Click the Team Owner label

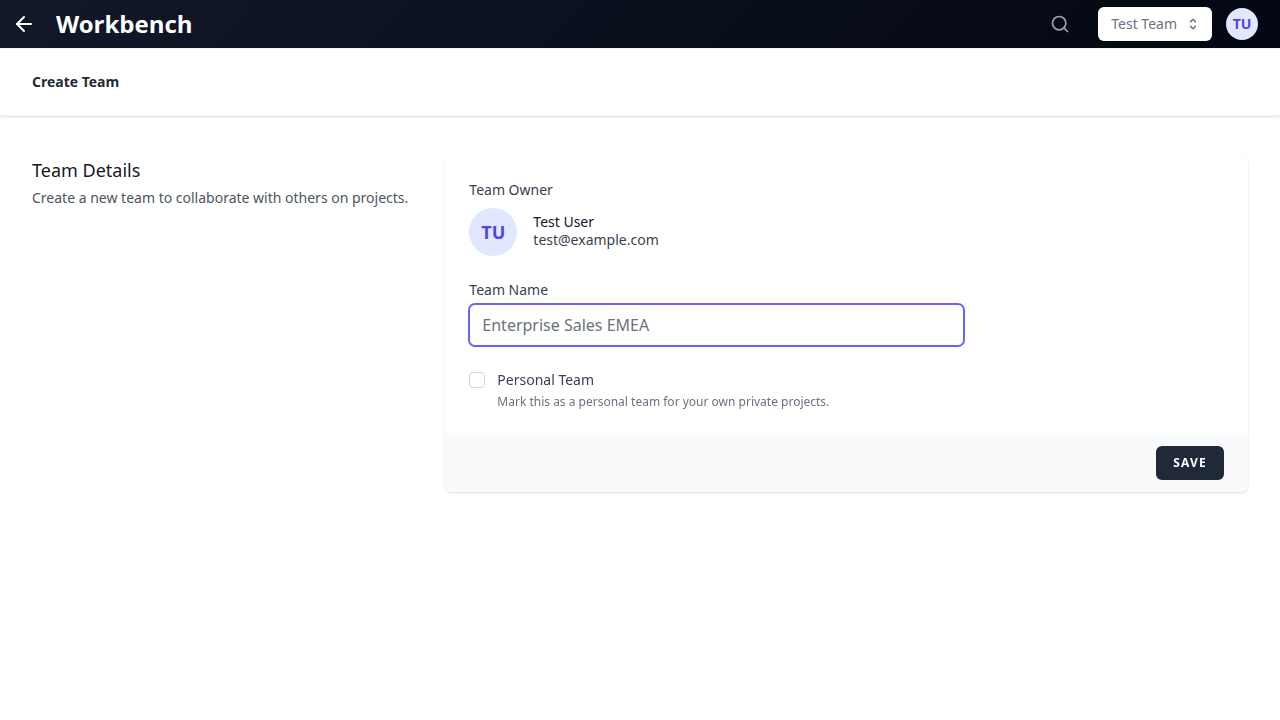coord(510,190)
